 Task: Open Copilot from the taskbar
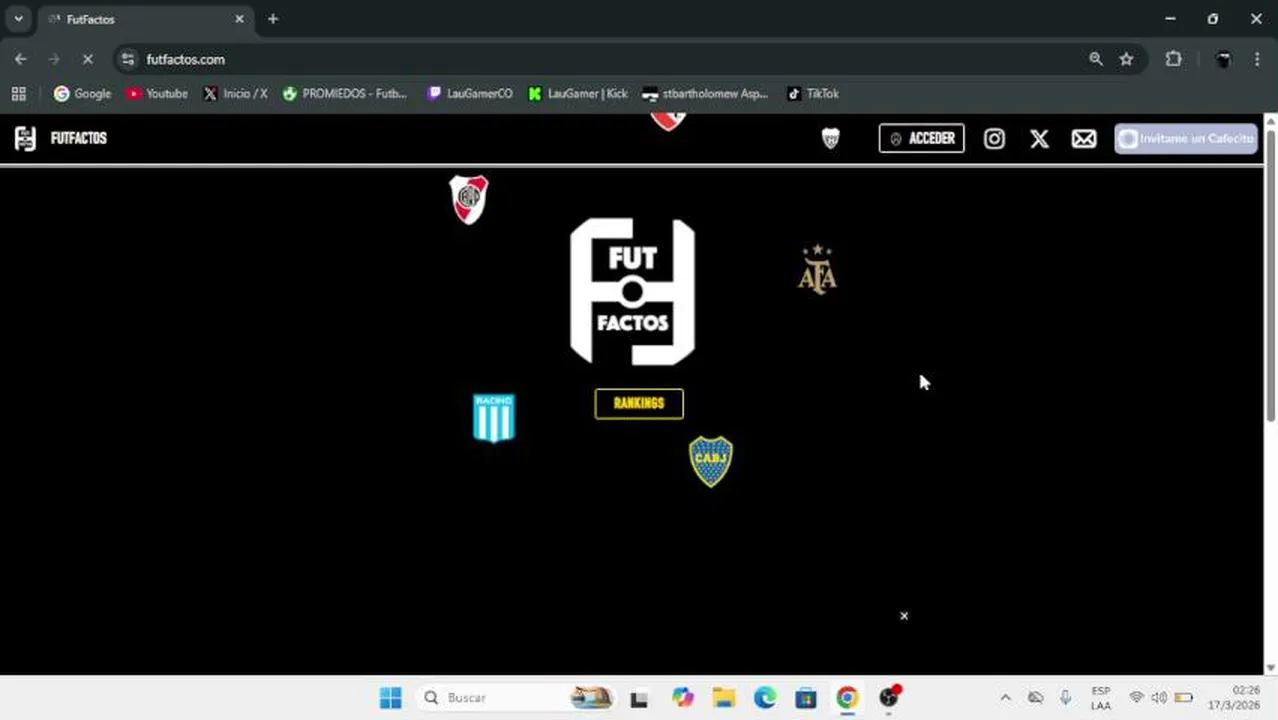click(x=682, y=698)
